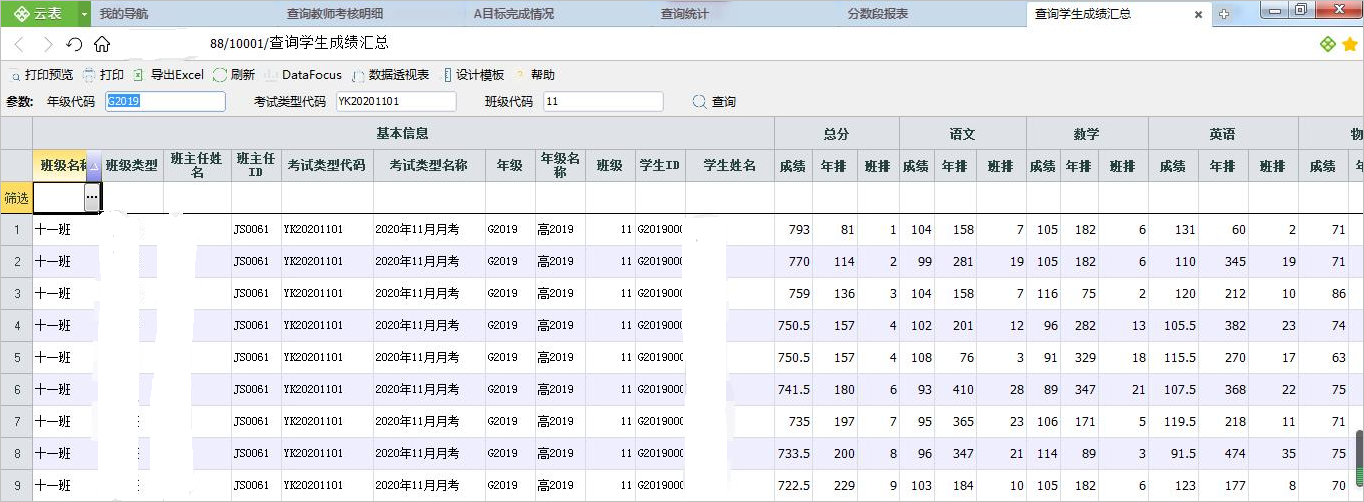Open the dropdown arrow next to 云表
This screenshot has height=502, width=1364.
click(83, 14)
